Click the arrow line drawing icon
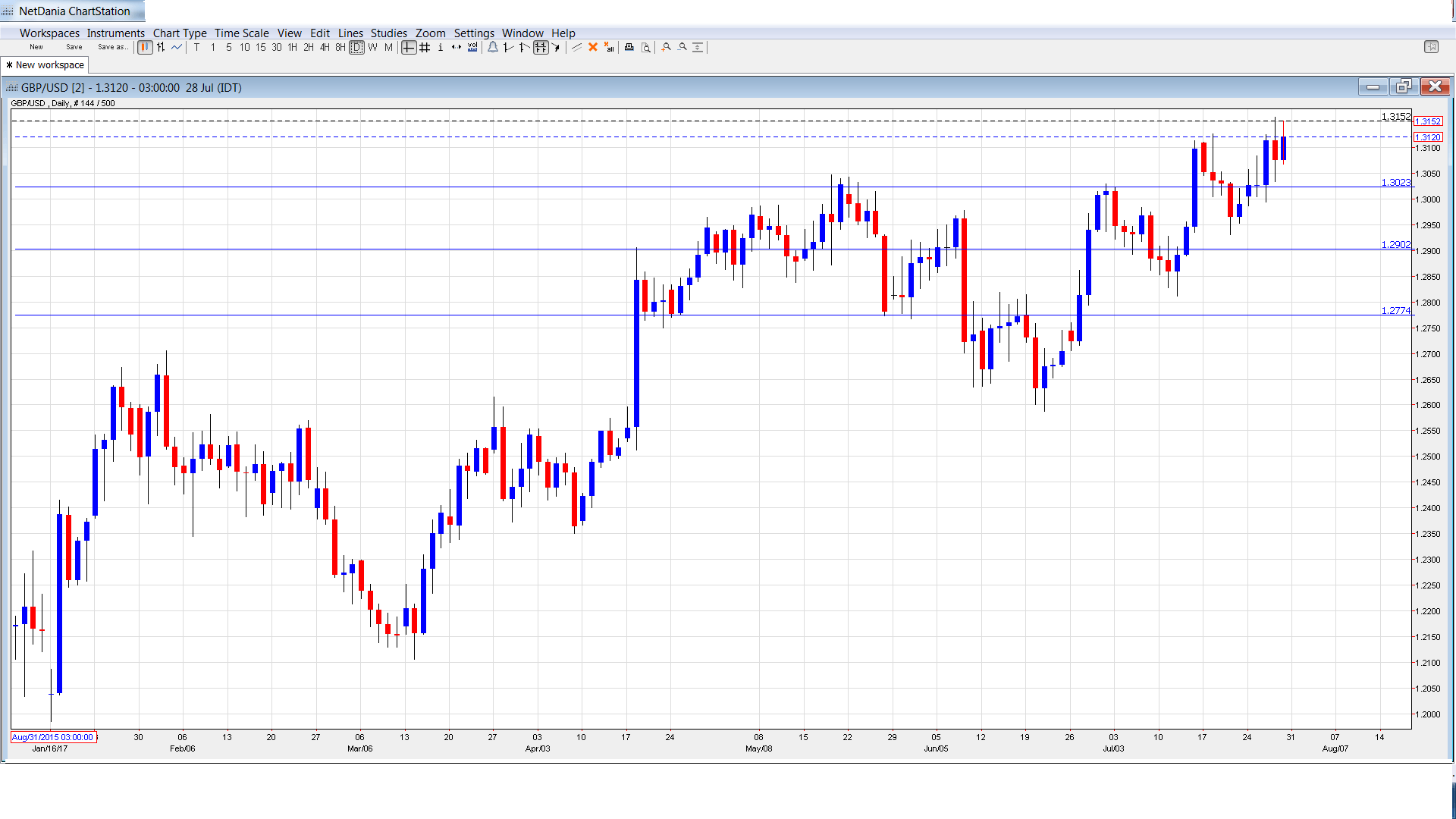The width and height of the screenshot is (1456, 819). [557, 47]
